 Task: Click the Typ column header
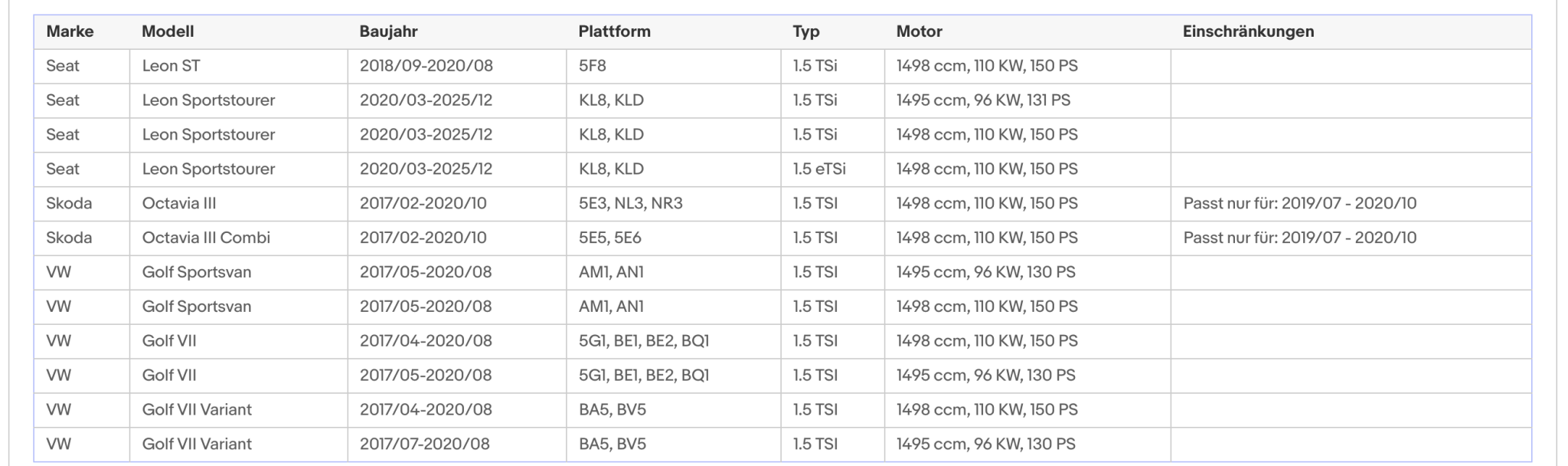pos(833,31)
